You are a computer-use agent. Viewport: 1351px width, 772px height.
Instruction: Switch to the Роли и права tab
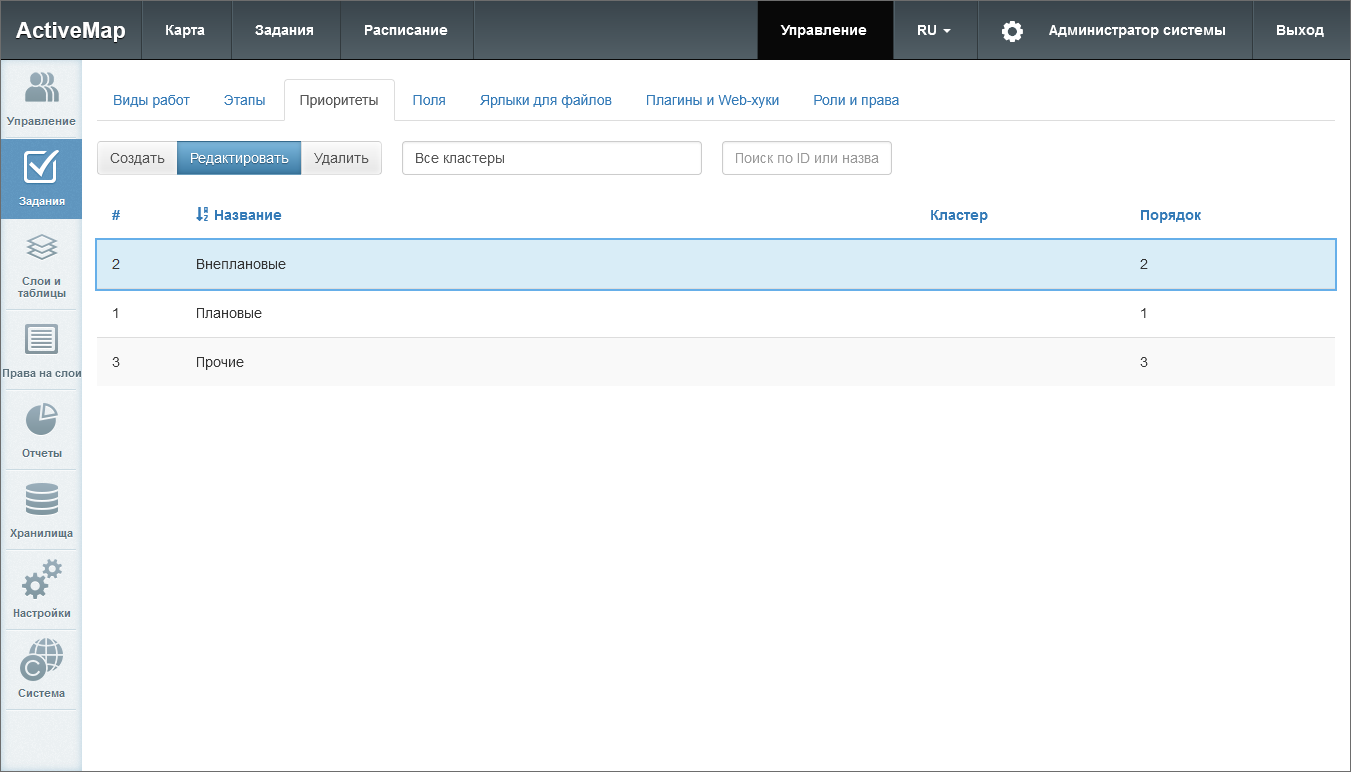click(x=856, y=100)
